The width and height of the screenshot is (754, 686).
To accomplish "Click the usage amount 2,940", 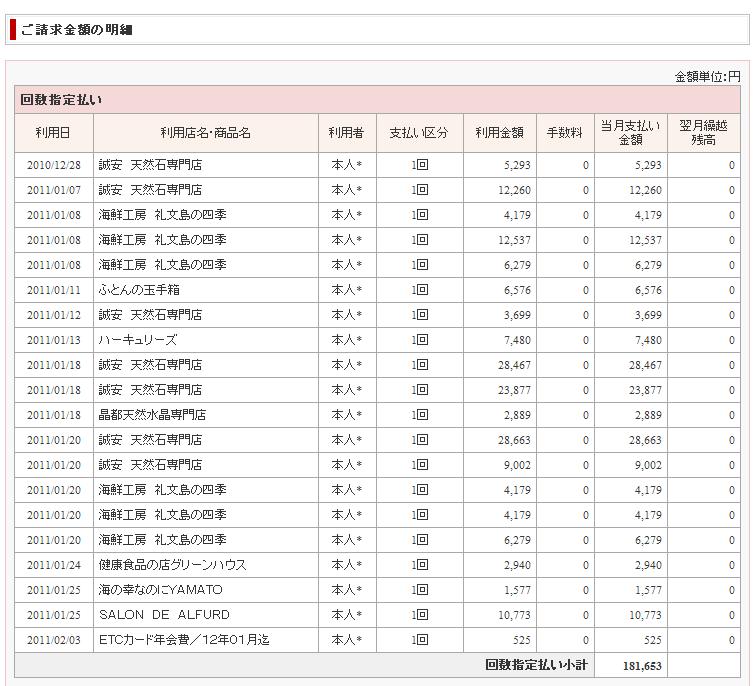I will click(x=517, y=565).
